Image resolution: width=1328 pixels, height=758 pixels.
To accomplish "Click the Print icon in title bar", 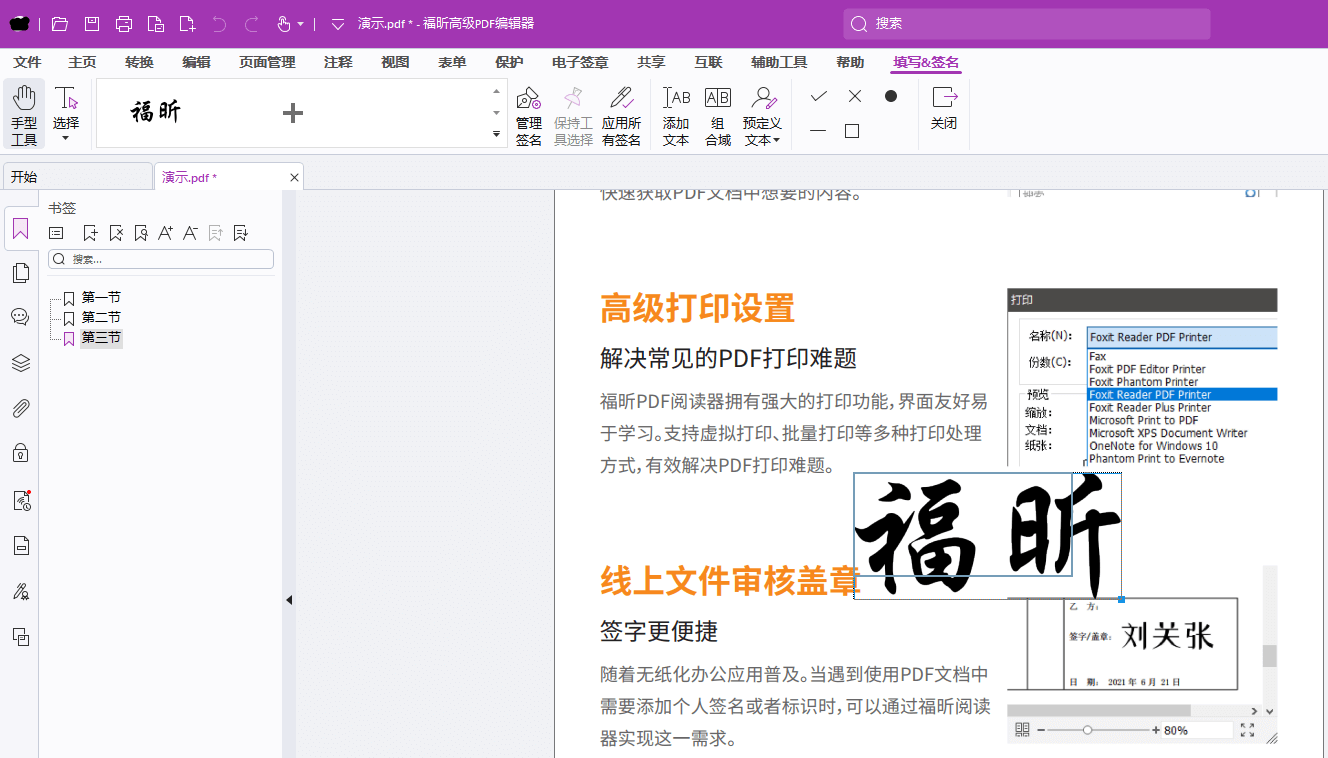I will point(123,23).
